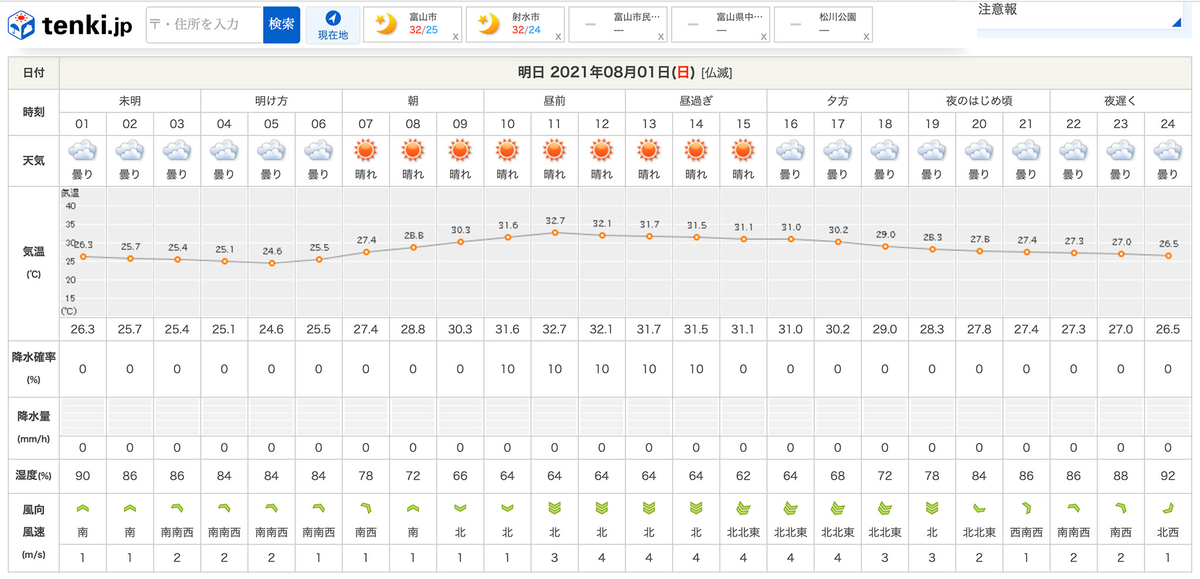This screenshot has width=1200, height=579.
Task: Click the 昼過ぎ time period header
Action: (696, 101)
